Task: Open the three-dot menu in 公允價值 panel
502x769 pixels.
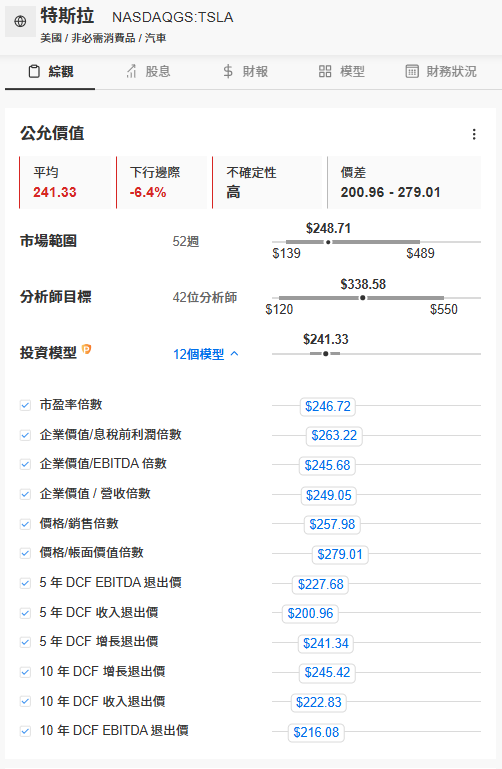Action: pyautogui.click(x=474, y=134)
